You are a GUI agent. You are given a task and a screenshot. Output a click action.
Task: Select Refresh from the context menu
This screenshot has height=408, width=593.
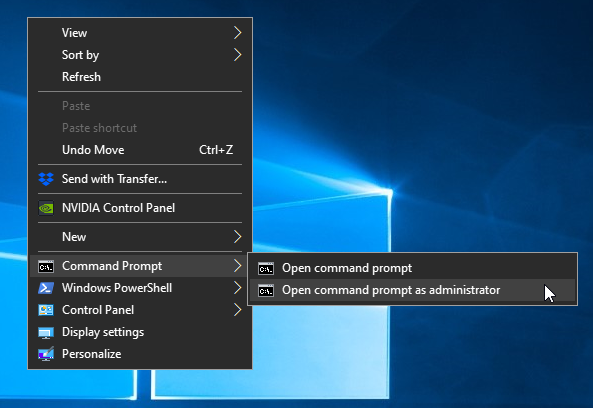click(140, 77)
